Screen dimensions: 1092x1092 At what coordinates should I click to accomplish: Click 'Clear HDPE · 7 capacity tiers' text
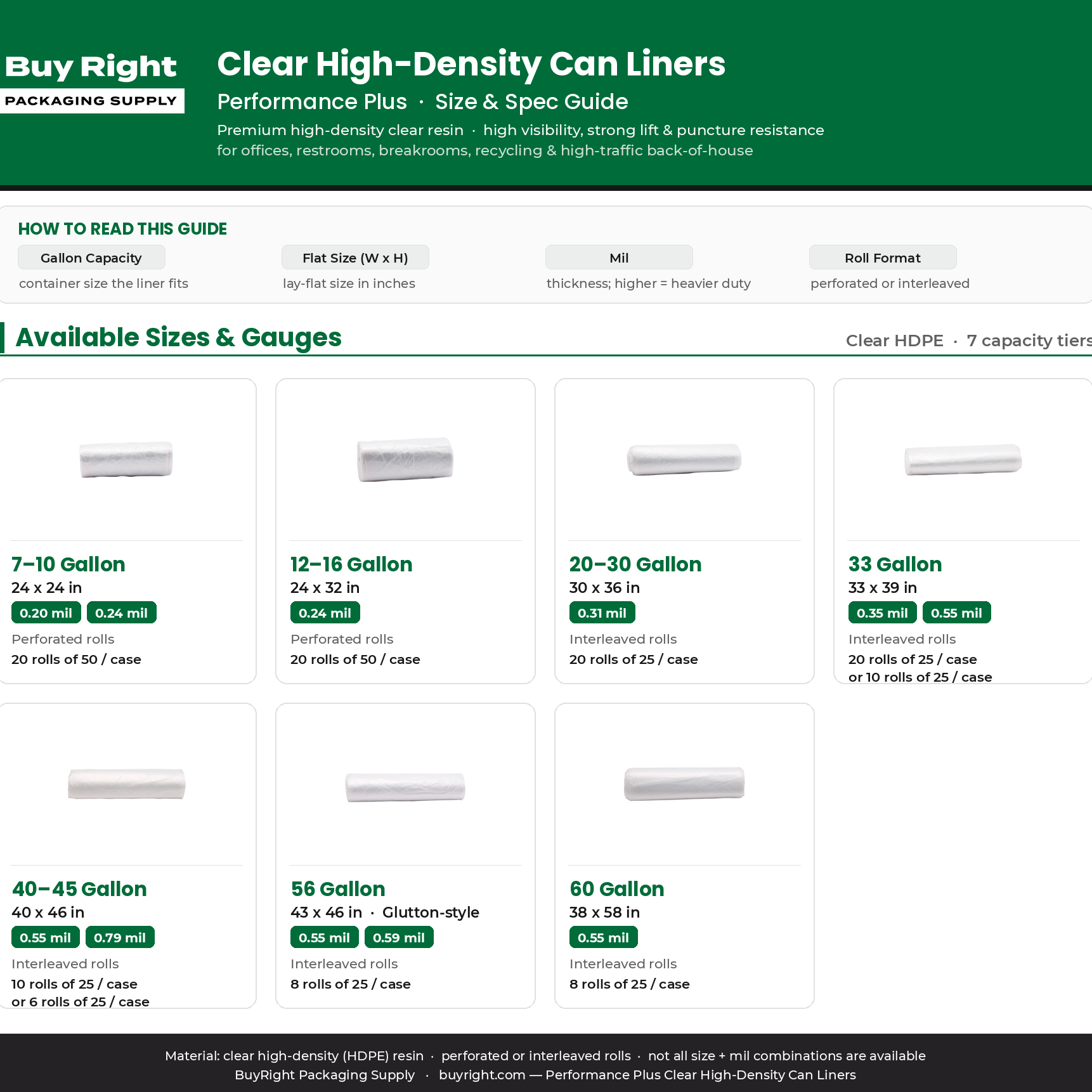tap(969, 341)
